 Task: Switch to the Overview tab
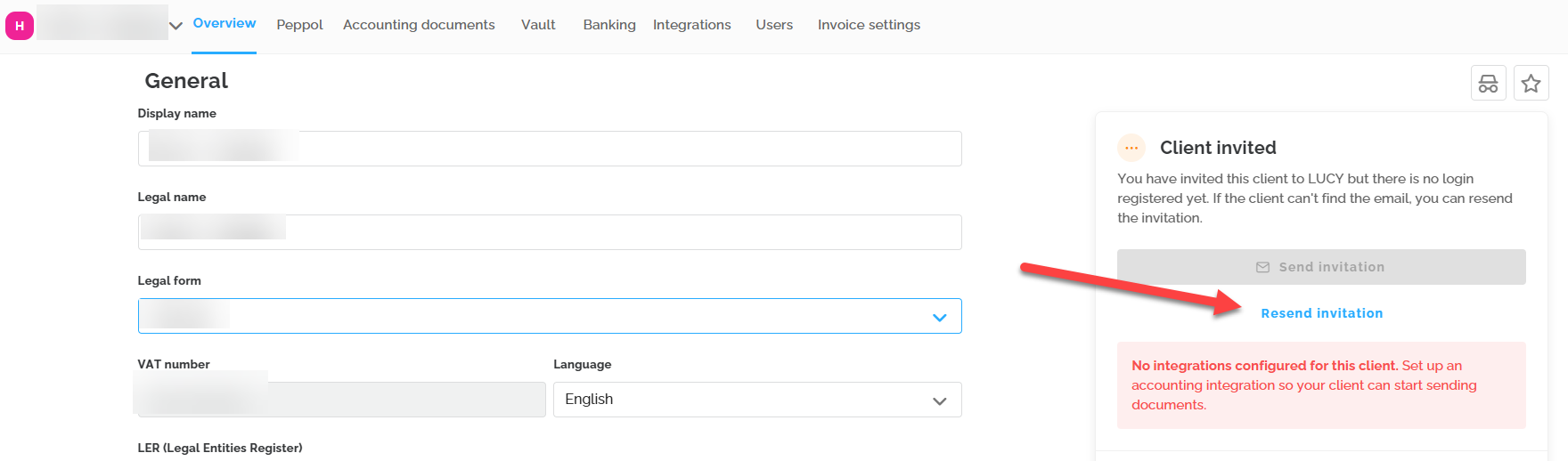[x=225, y=24]
